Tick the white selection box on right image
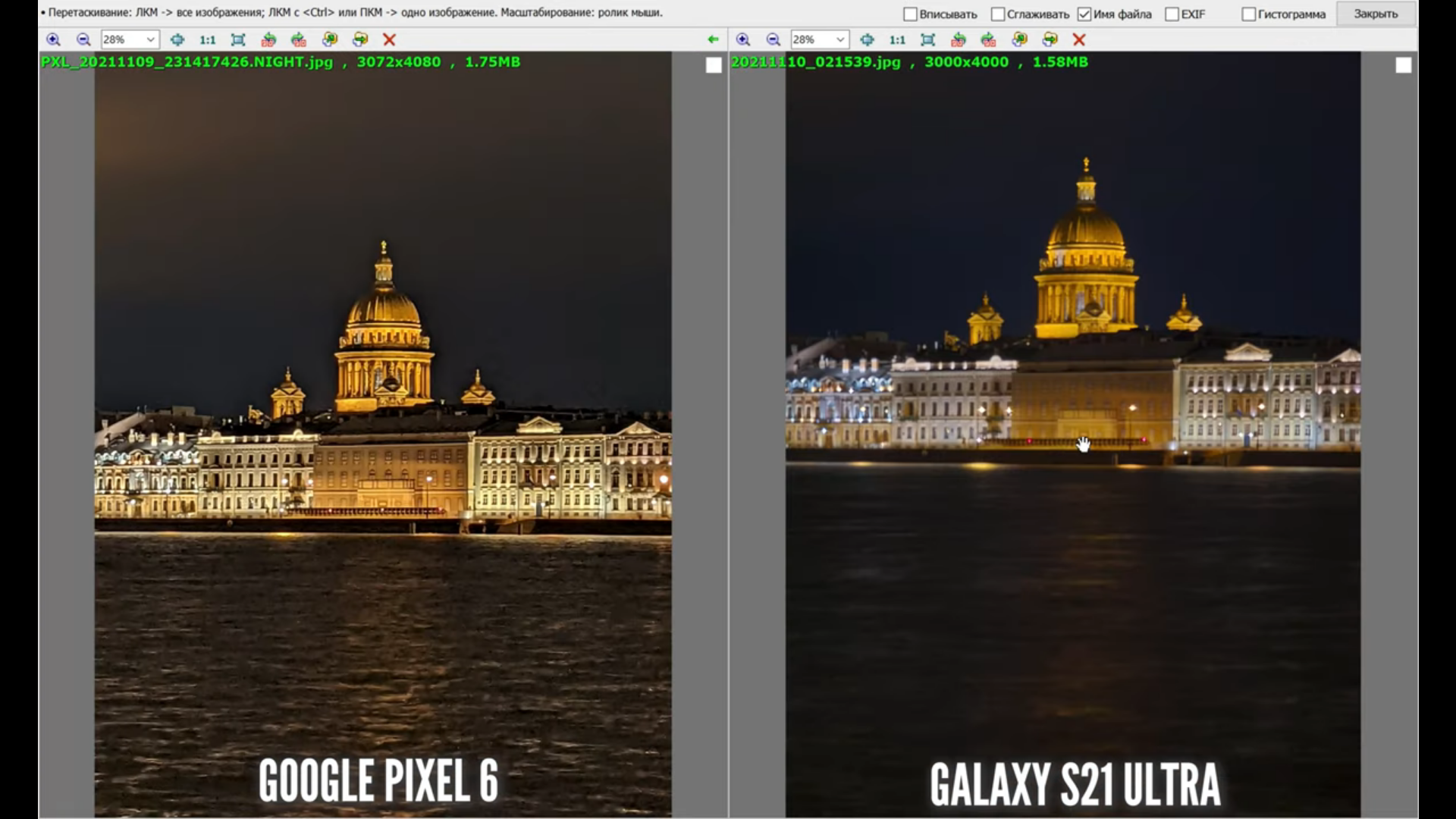 [x=1404, y=65]
